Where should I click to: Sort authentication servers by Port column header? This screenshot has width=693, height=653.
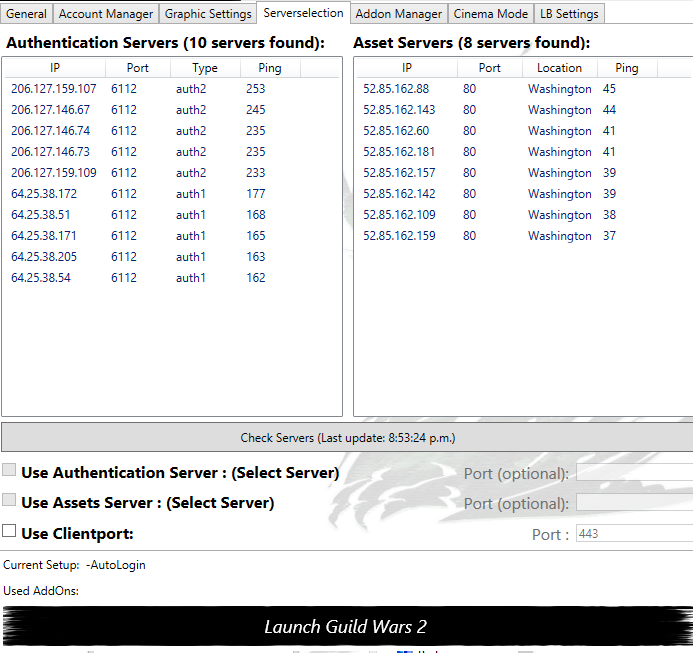coord(137,68)
